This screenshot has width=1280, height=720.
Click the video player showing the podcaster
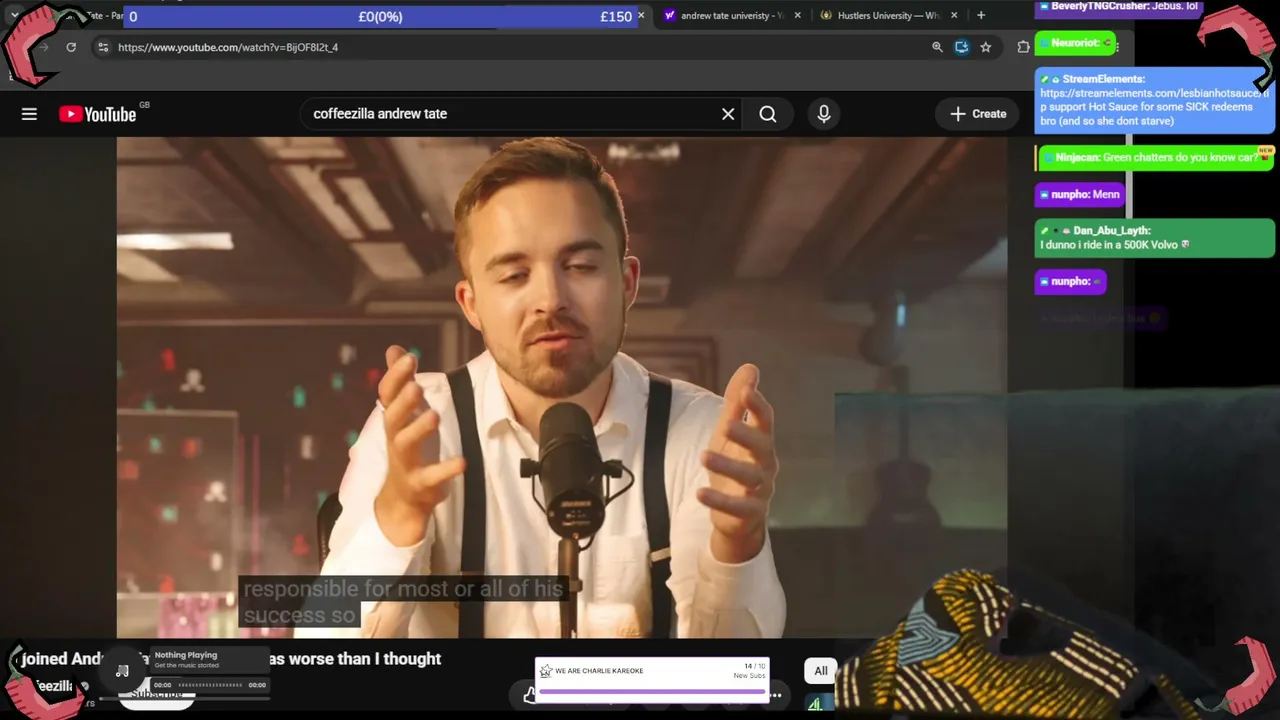561,387
